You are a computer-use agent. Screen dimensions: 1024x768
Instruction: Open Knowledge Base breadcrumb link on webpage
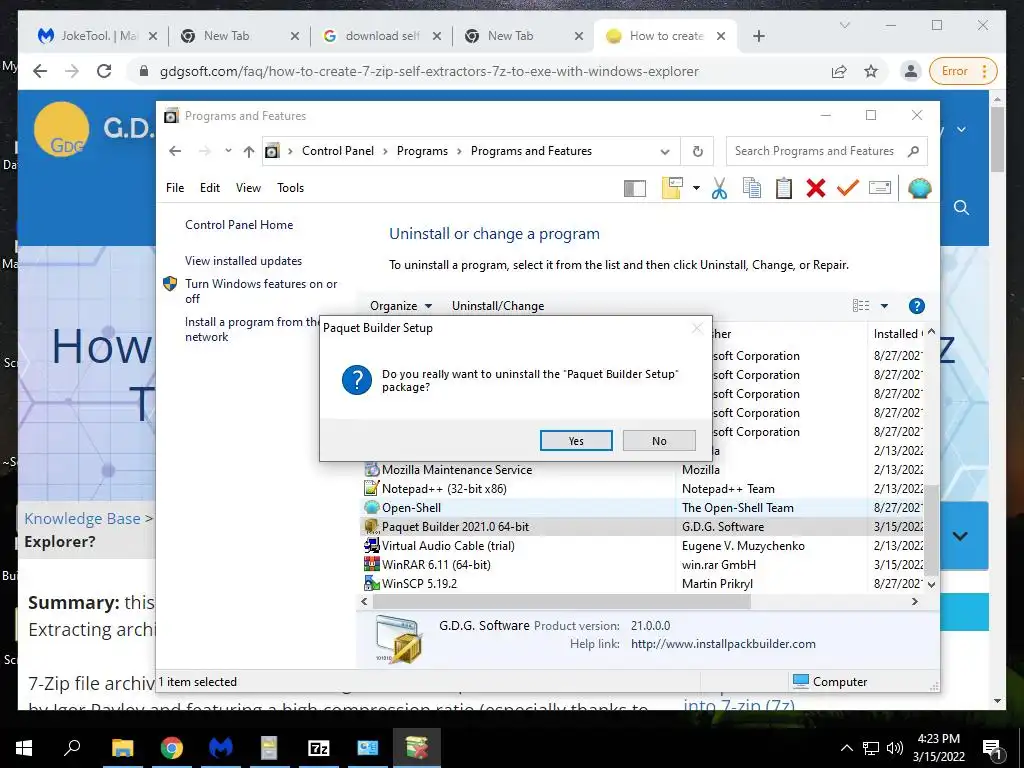(x=82, y=519)
